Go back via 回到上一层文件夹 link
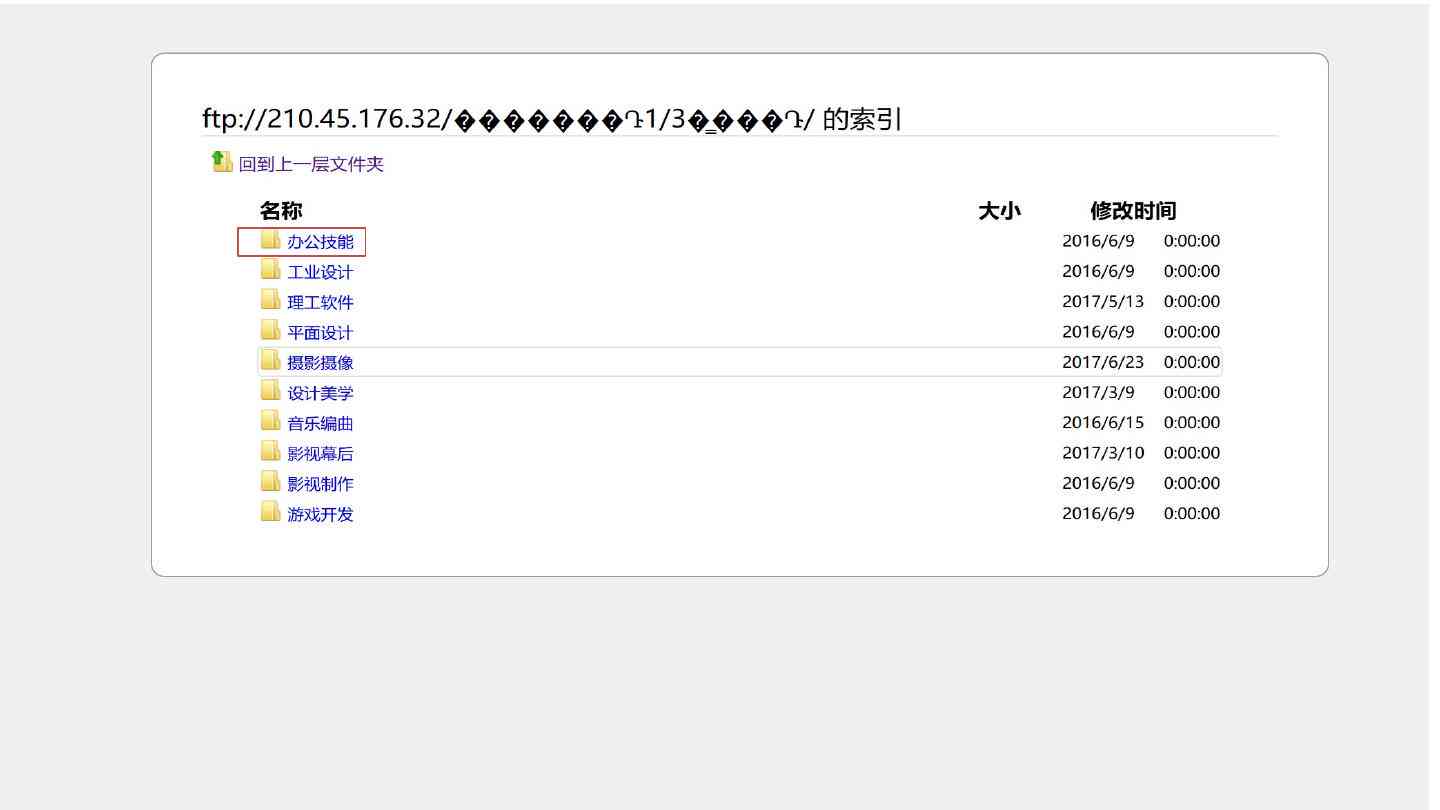Viewport: 1440px width, 810px height. (311, 164)
